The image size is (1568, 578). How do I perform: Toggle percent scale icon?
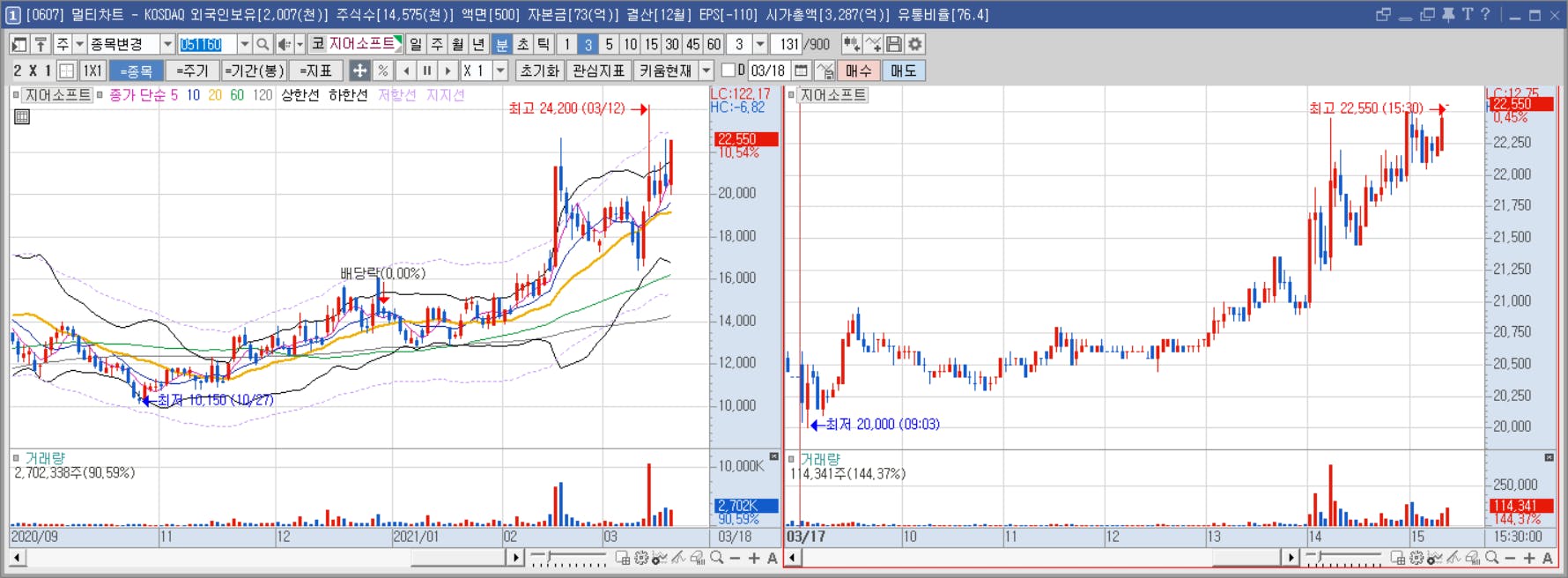(382, 70)
